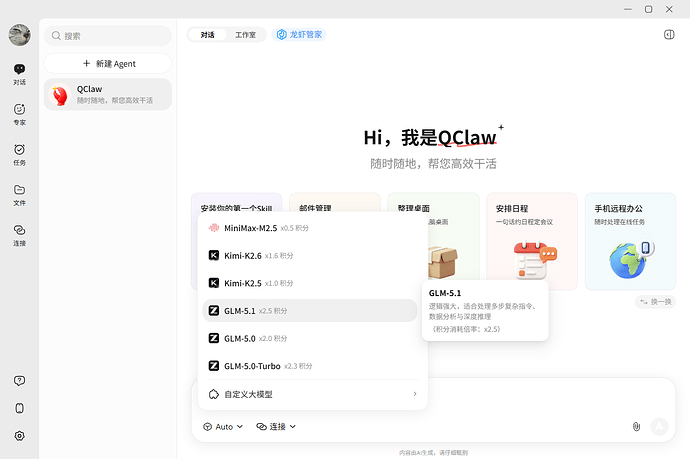Open the 安排日程 card
The height and width of the screenshot is (459, 690).
click(x=532, y=241)
